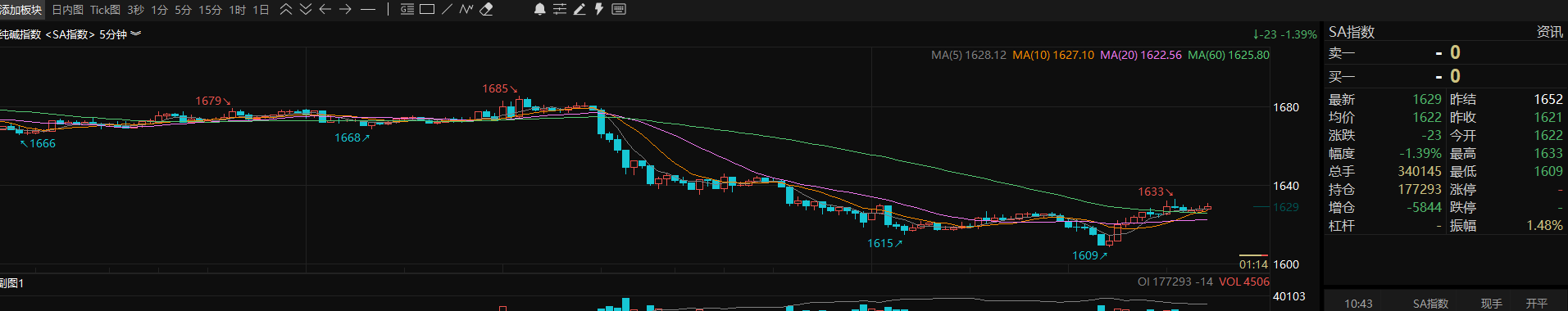Click the 1615 price marker
The width and height of the screenshot is (1568, 311).
point(884,243)
